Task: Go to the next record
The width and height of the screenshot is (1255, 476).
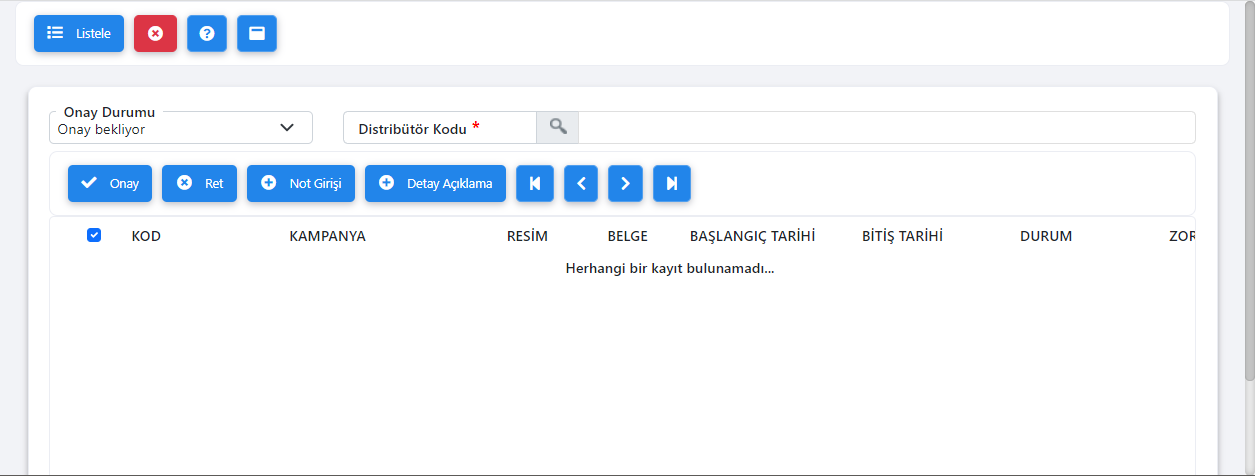Action: pos(625,183)
